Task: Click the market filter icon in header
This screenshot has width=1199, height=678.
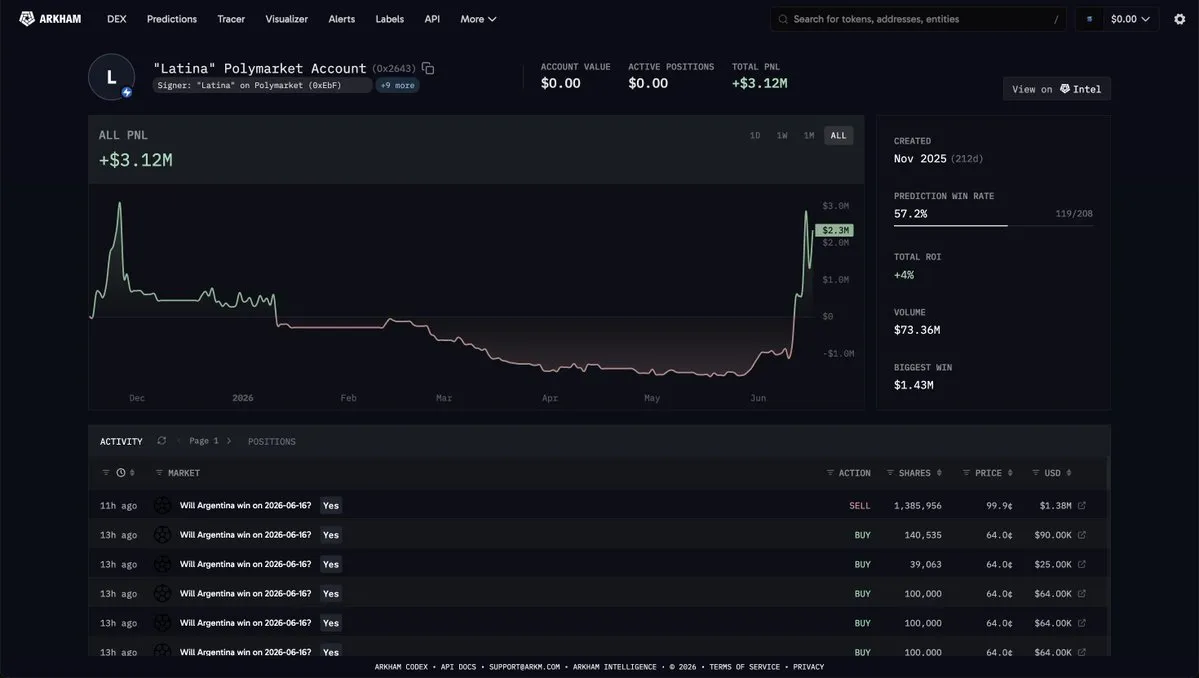Action: [159, 473]
